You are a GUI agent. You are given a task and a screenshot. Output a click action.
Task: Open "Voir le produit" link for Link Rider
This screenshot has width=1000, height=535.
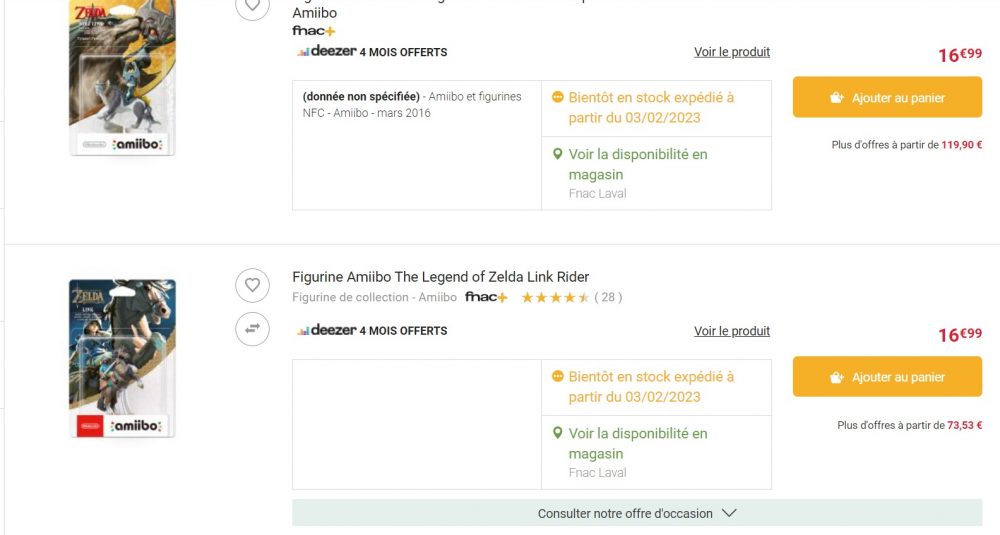click(732, 331)
